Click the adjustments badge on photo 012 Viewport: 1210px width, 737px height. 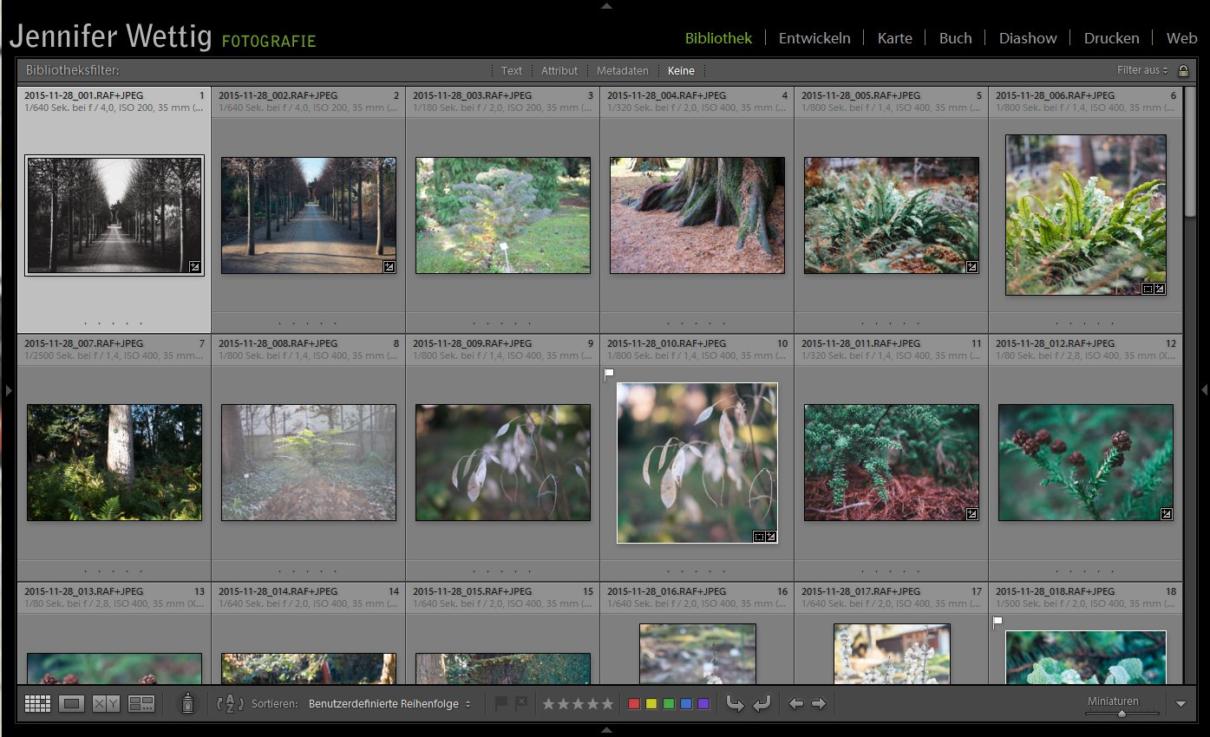point(1166,514)
